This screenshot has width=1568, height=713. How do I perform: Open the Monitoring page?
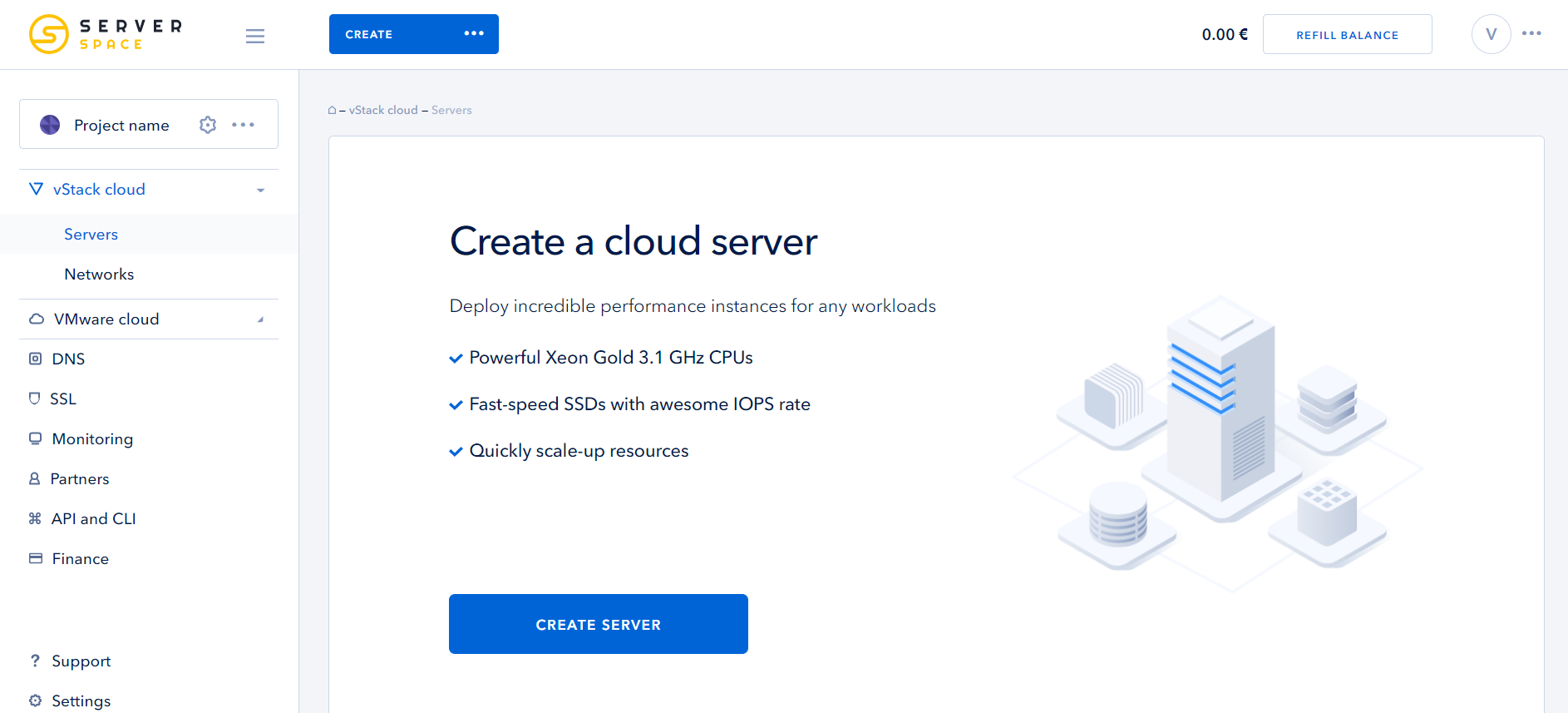coord(92,439)
